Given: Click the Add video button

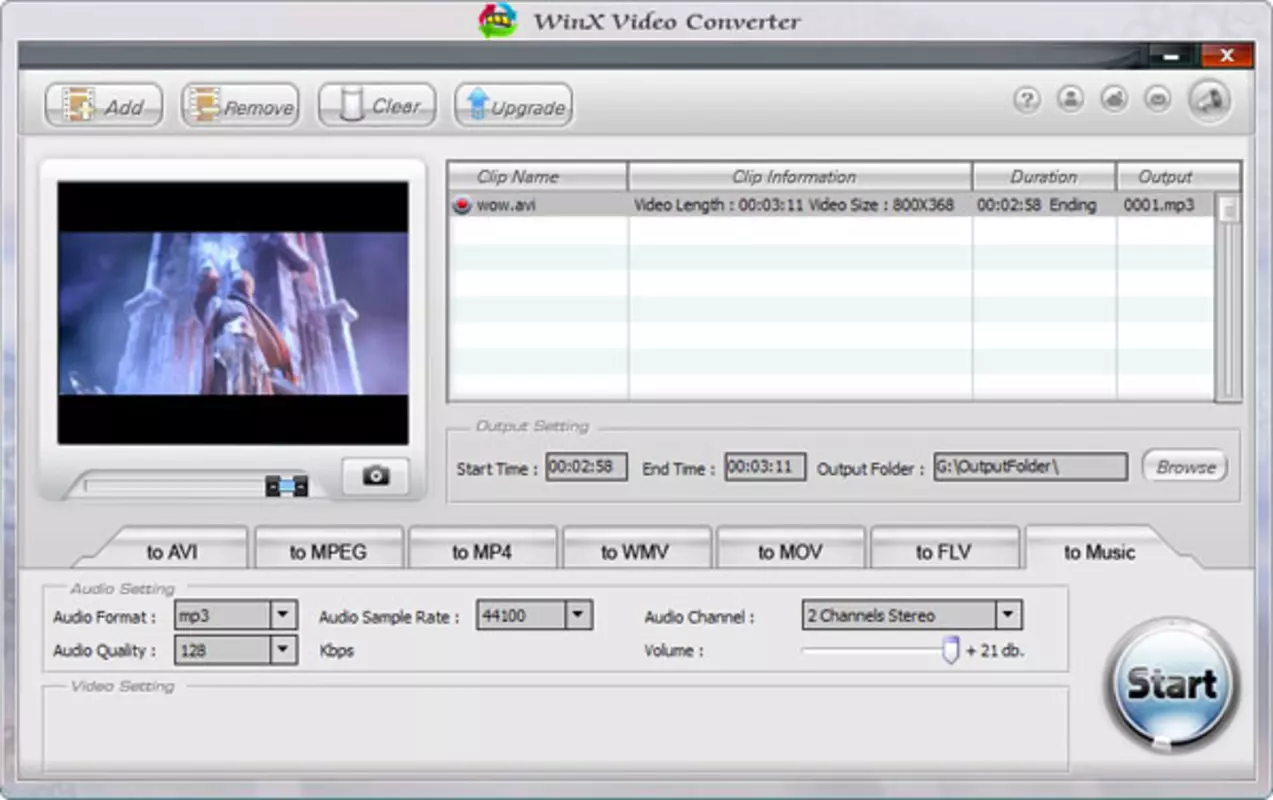Looking at the screenshot, I should click(103, 105).
